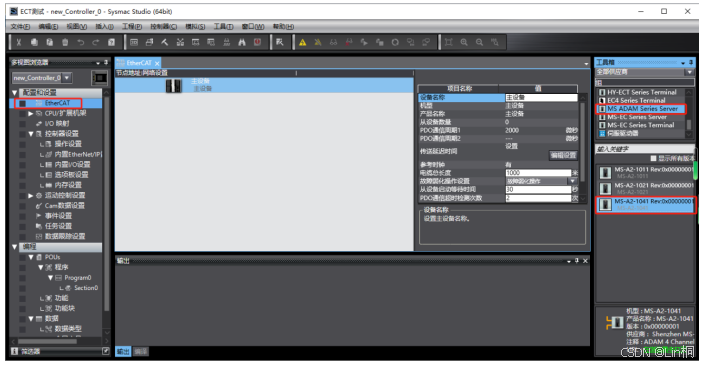The width and height of the screenshot is (708, 366).
Task: Click the master device icon in EtherCAT view
Action: pyautogui.click(x=173, y=85)
